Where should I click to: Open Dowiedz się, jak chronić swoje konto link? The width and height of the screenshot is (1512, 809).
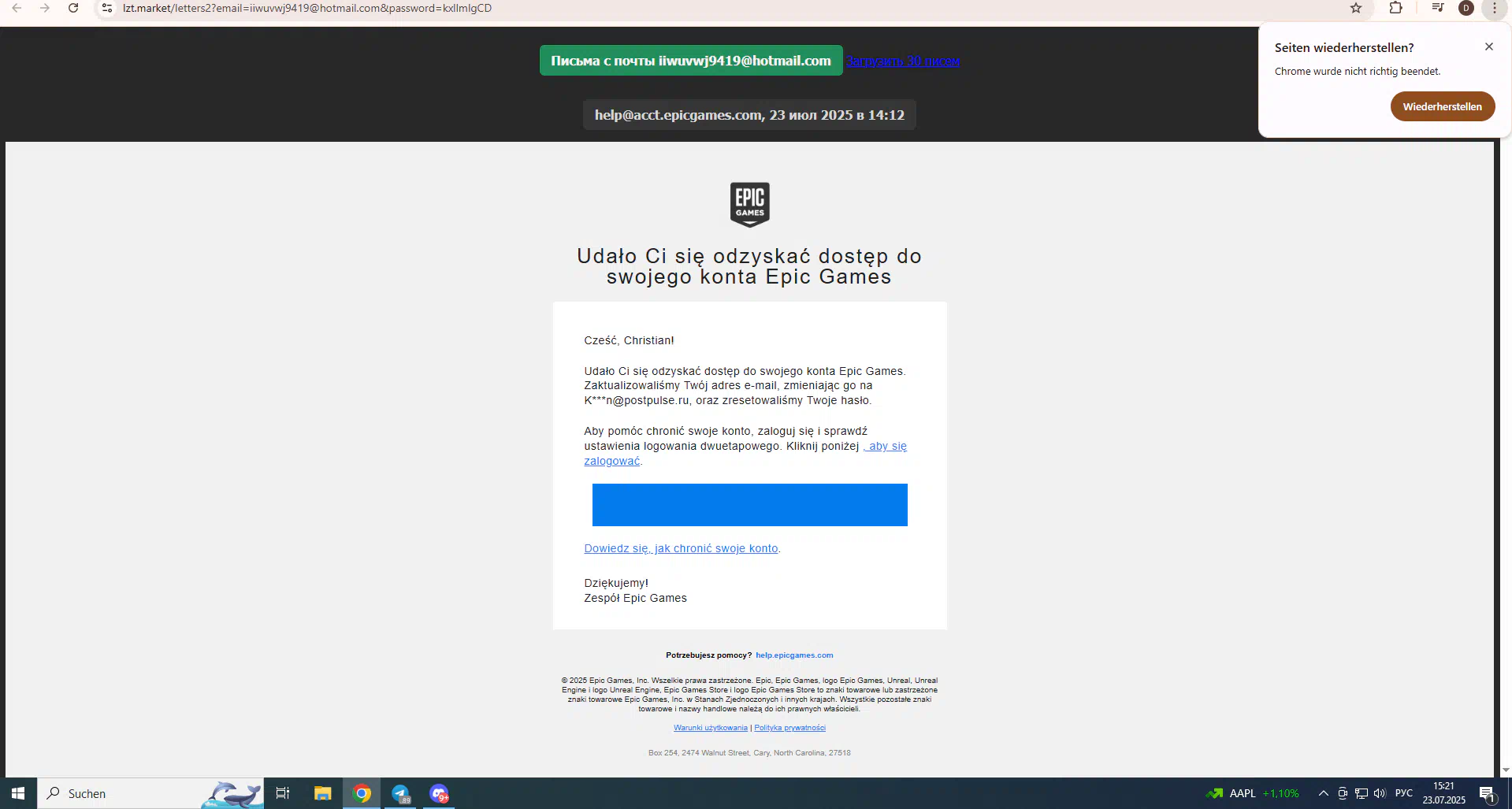(681, 548)
